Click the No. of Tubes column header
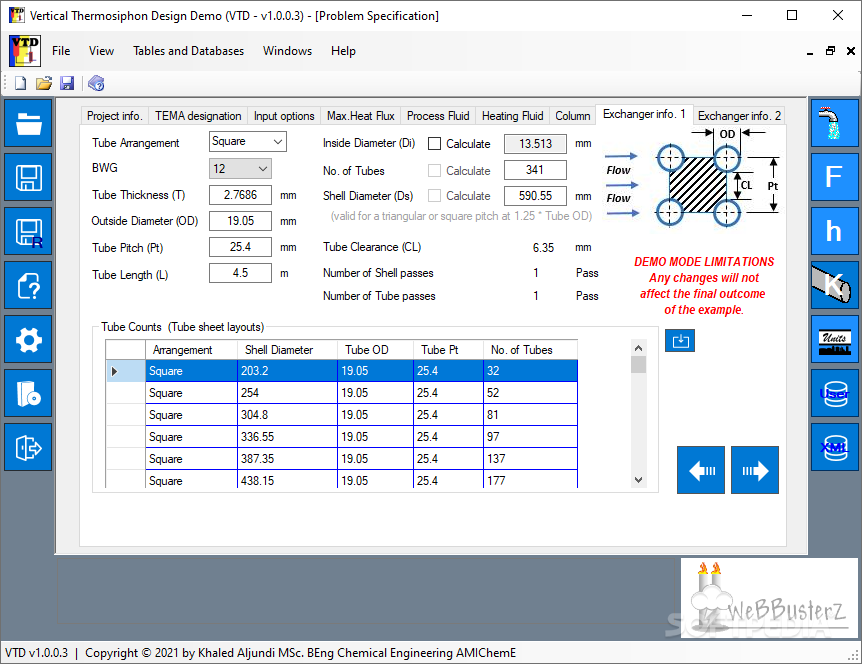 pyautogui.click(x=531, y=350)
